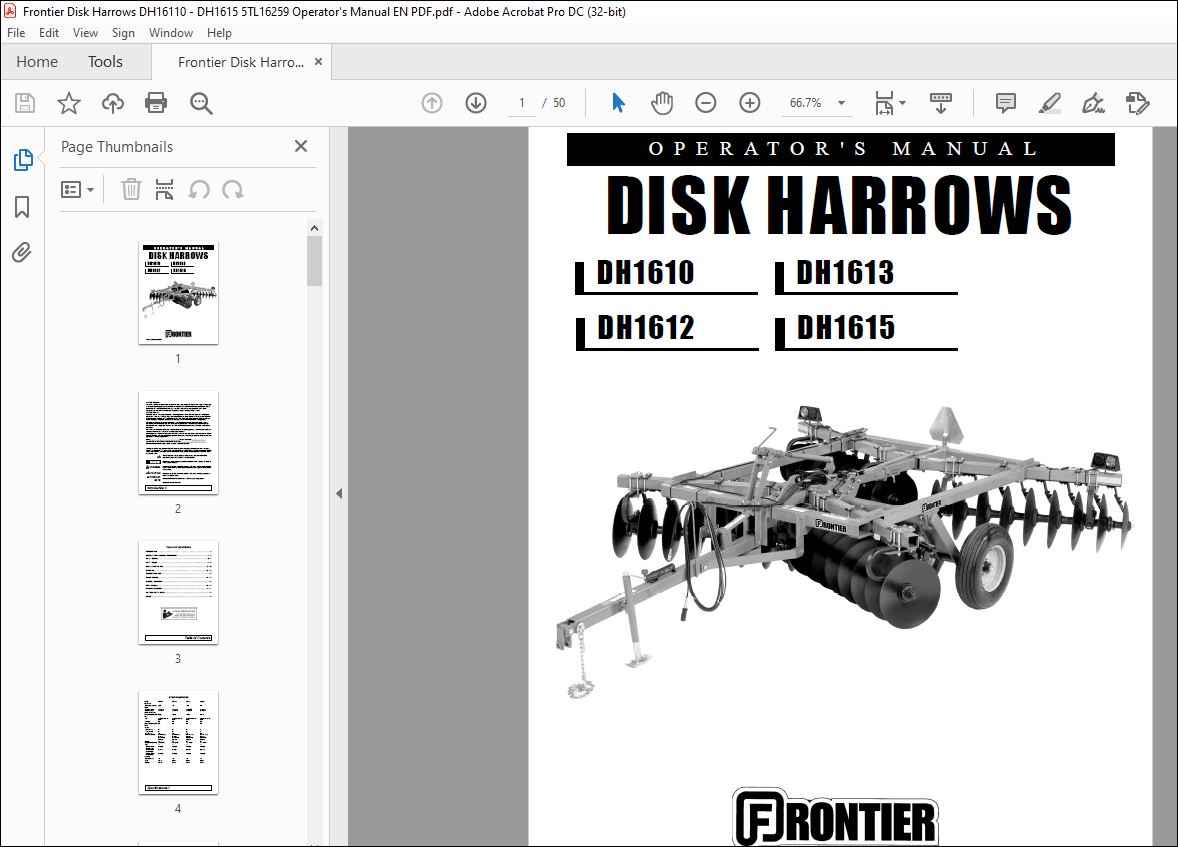Add a comment sticky note
This screenshot has height=847, width=1178.
click(1005, 103)
